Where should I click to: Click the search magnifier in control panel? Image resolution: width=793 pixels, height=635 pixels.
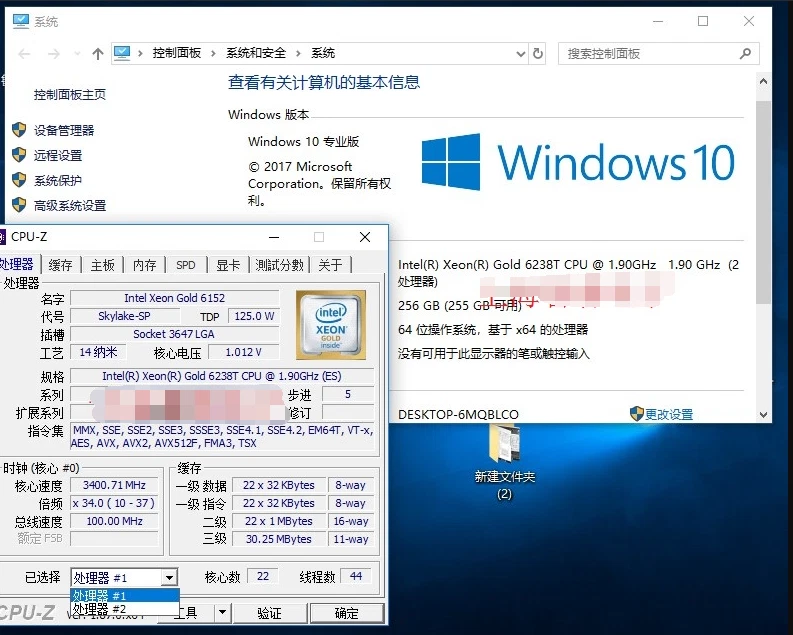[x=745, y=53]
